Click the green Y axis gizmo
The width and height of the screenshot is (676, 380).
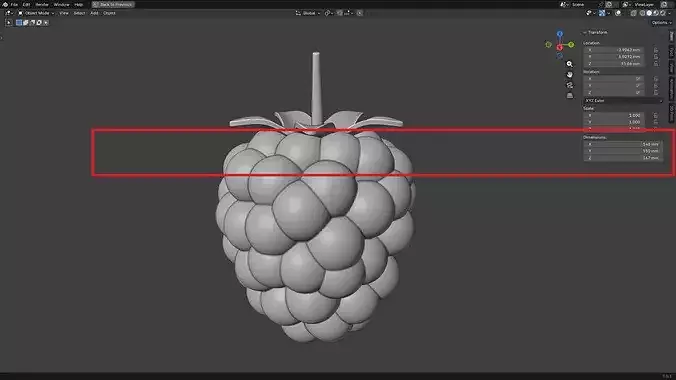571,44
